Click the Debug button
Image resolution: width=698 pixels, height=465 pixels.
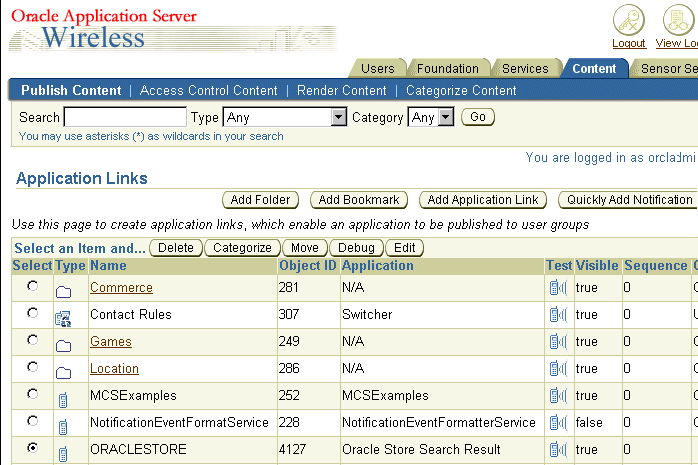356,248
